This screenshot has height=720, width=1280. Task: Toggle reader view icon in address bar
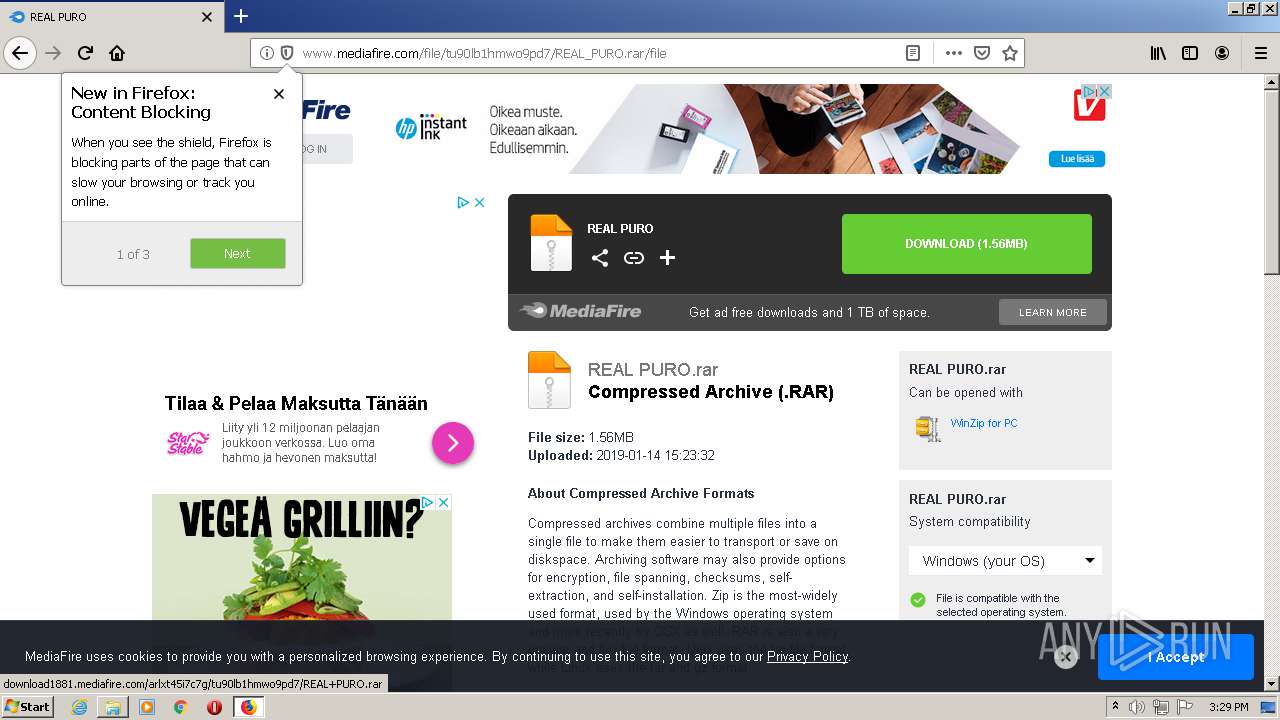click(913, 53)
